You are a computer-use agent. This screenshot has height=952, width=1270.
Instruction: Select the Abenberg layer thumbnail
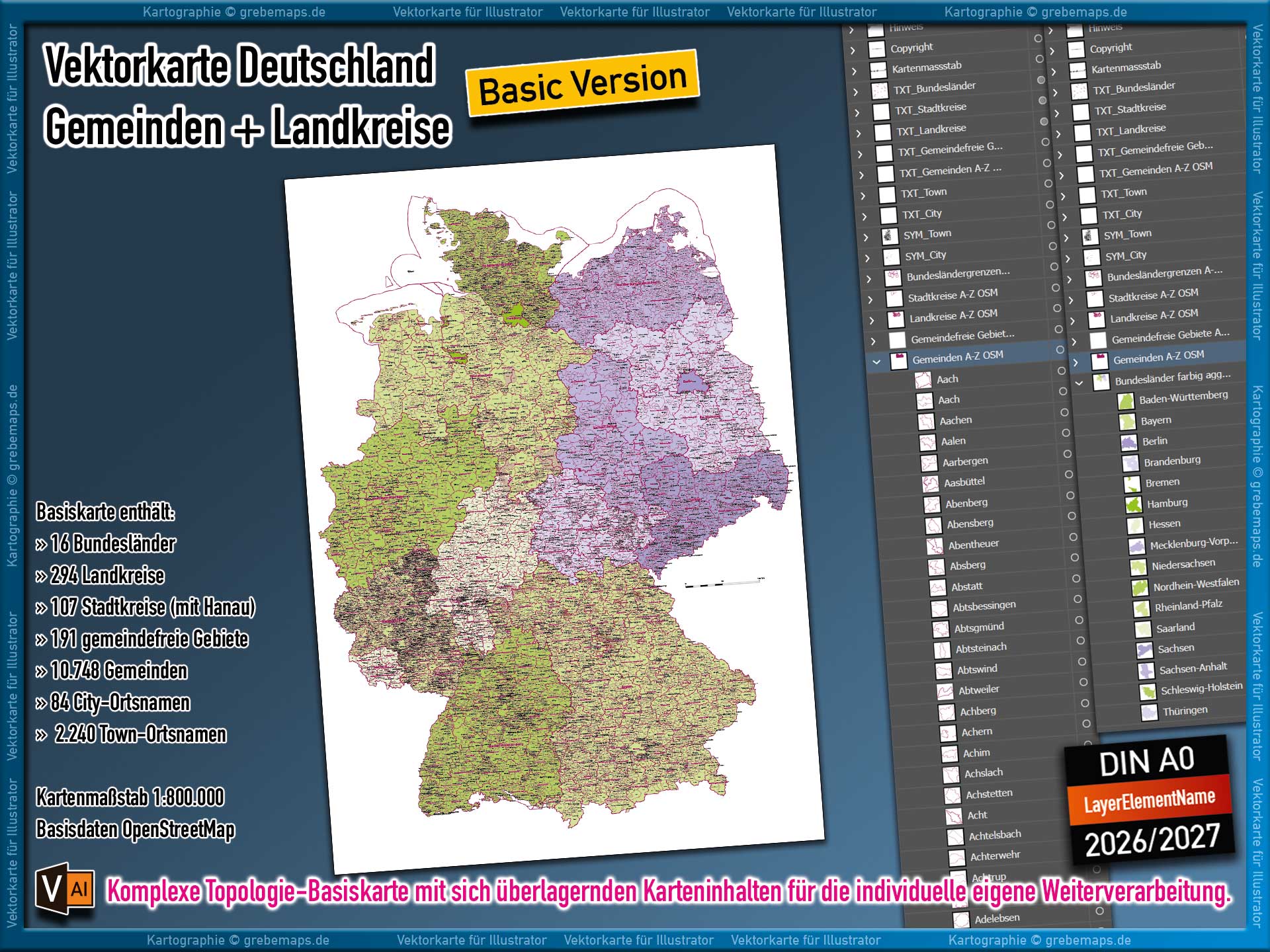tap(931, 504)
